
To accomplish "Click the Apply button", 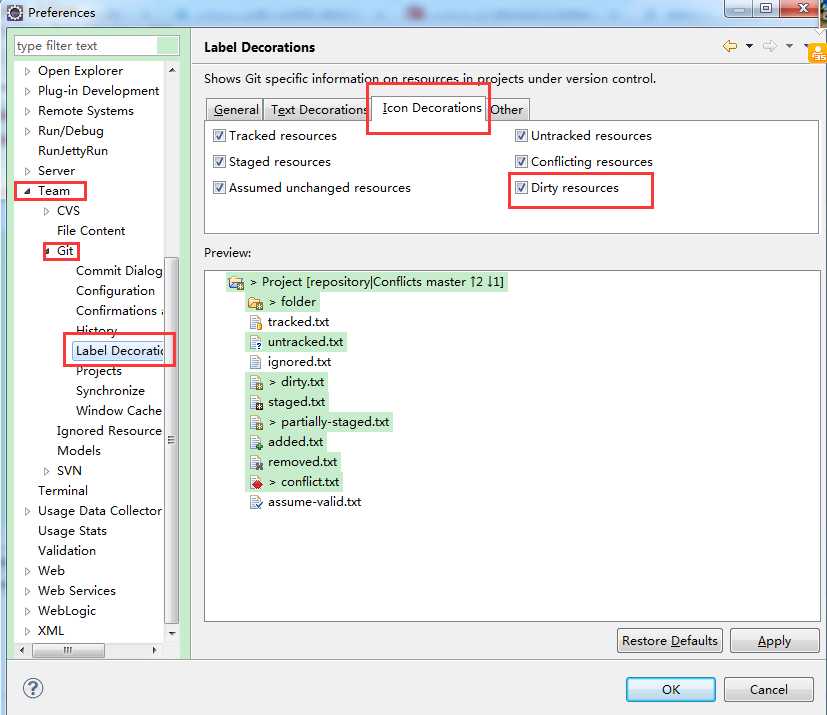I will pyautogui.click(x=774, y=641).
